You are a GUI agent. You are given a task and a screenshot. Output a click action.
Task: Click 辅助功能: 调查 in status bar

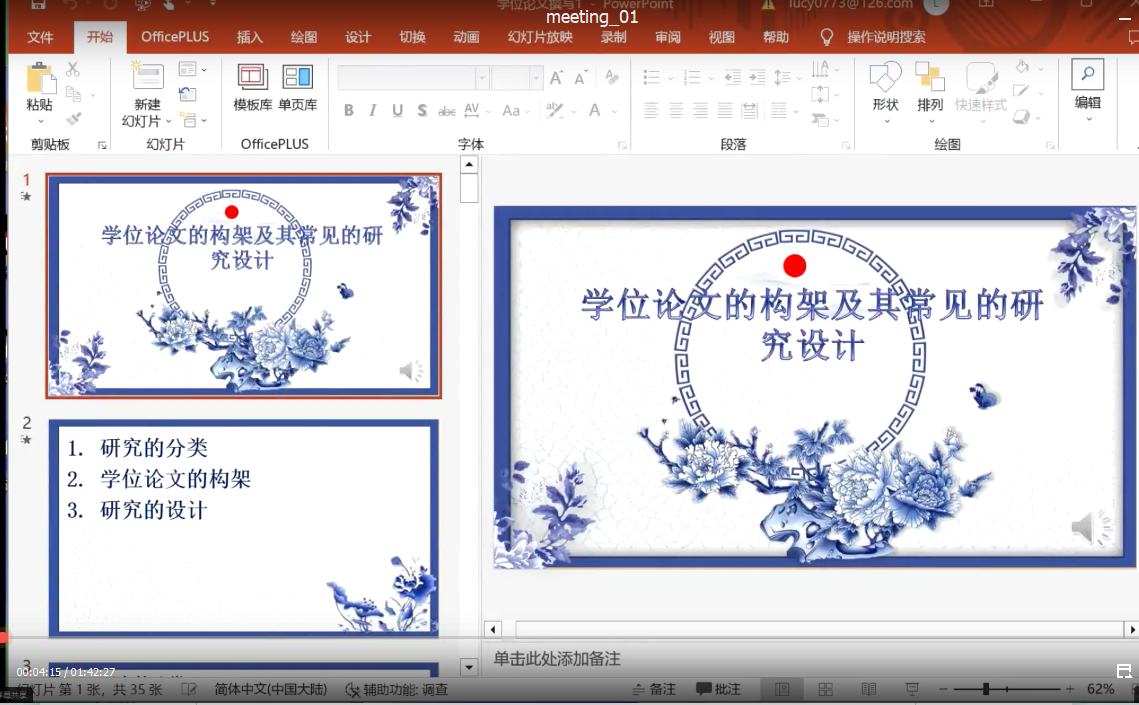pyautogui.click(x=397, y=689)
